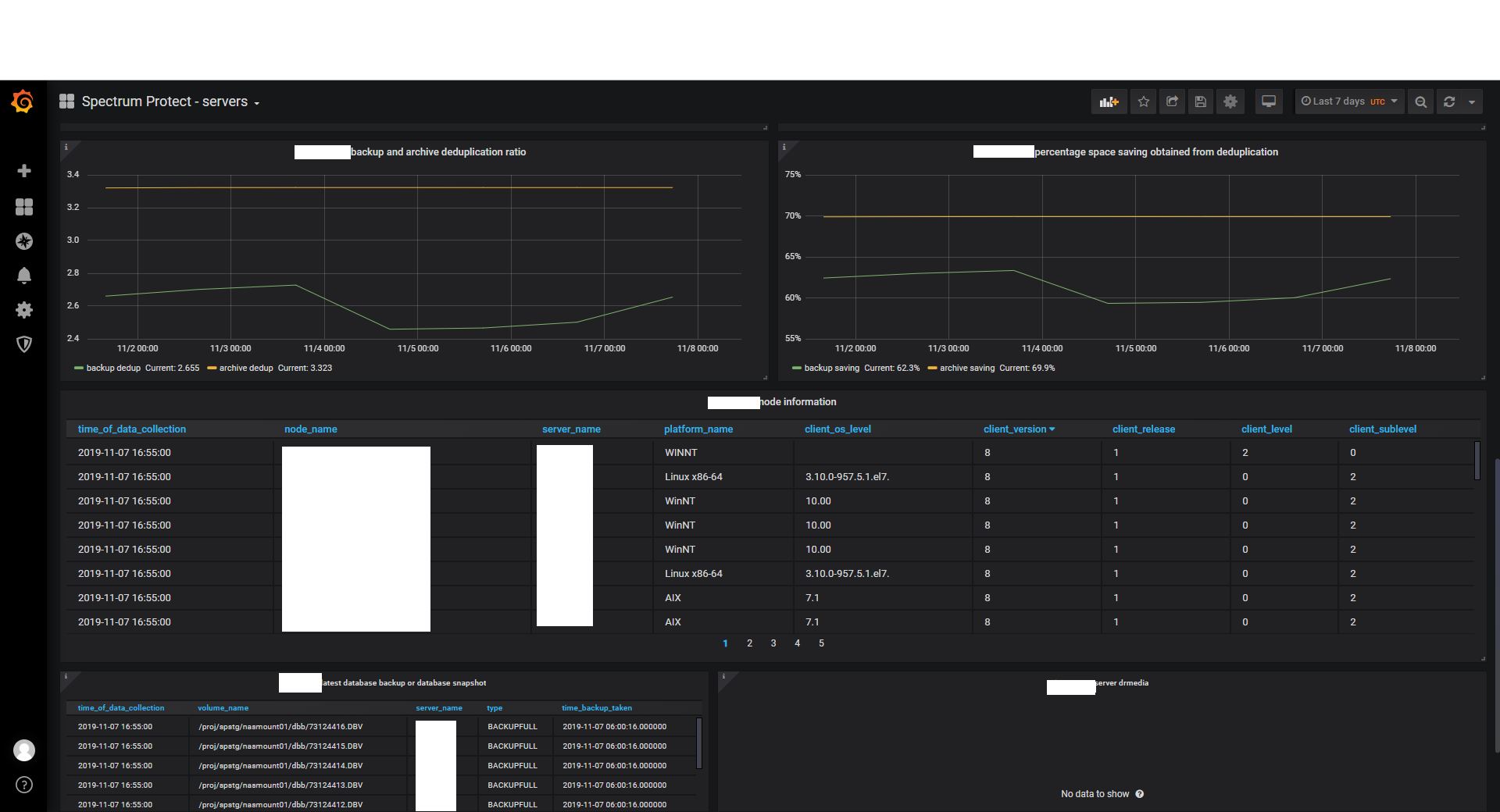Open the Dashboards sidebar icon
The width and height of the screenshot is (1500, 812).
[24, 206]
